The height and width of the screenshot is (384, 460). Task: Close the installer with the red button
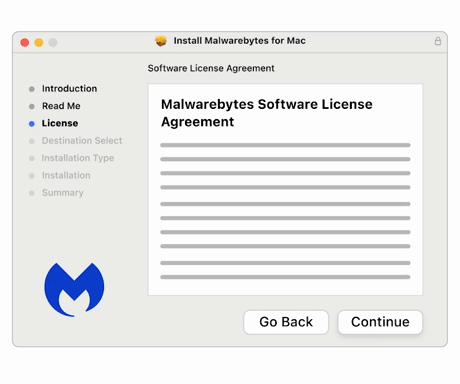pyautogui.click(x=25, y=43)
